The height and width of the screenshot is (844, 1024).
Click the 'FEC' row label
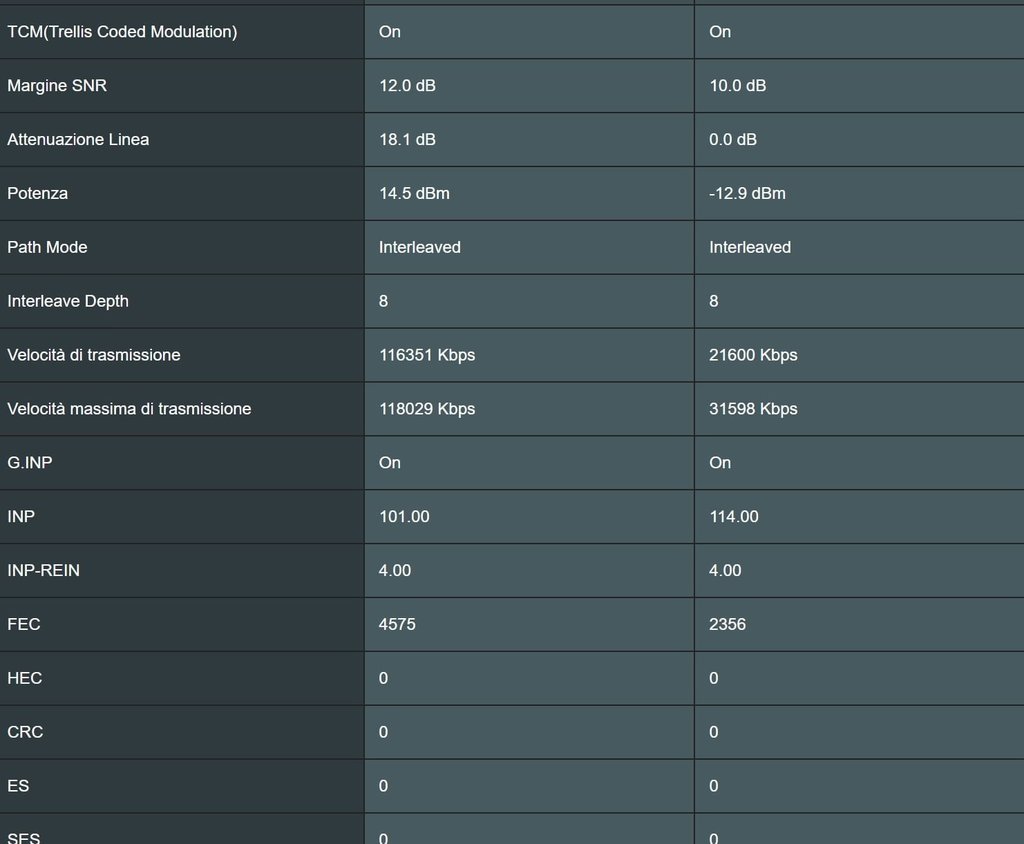click(24, 625)
